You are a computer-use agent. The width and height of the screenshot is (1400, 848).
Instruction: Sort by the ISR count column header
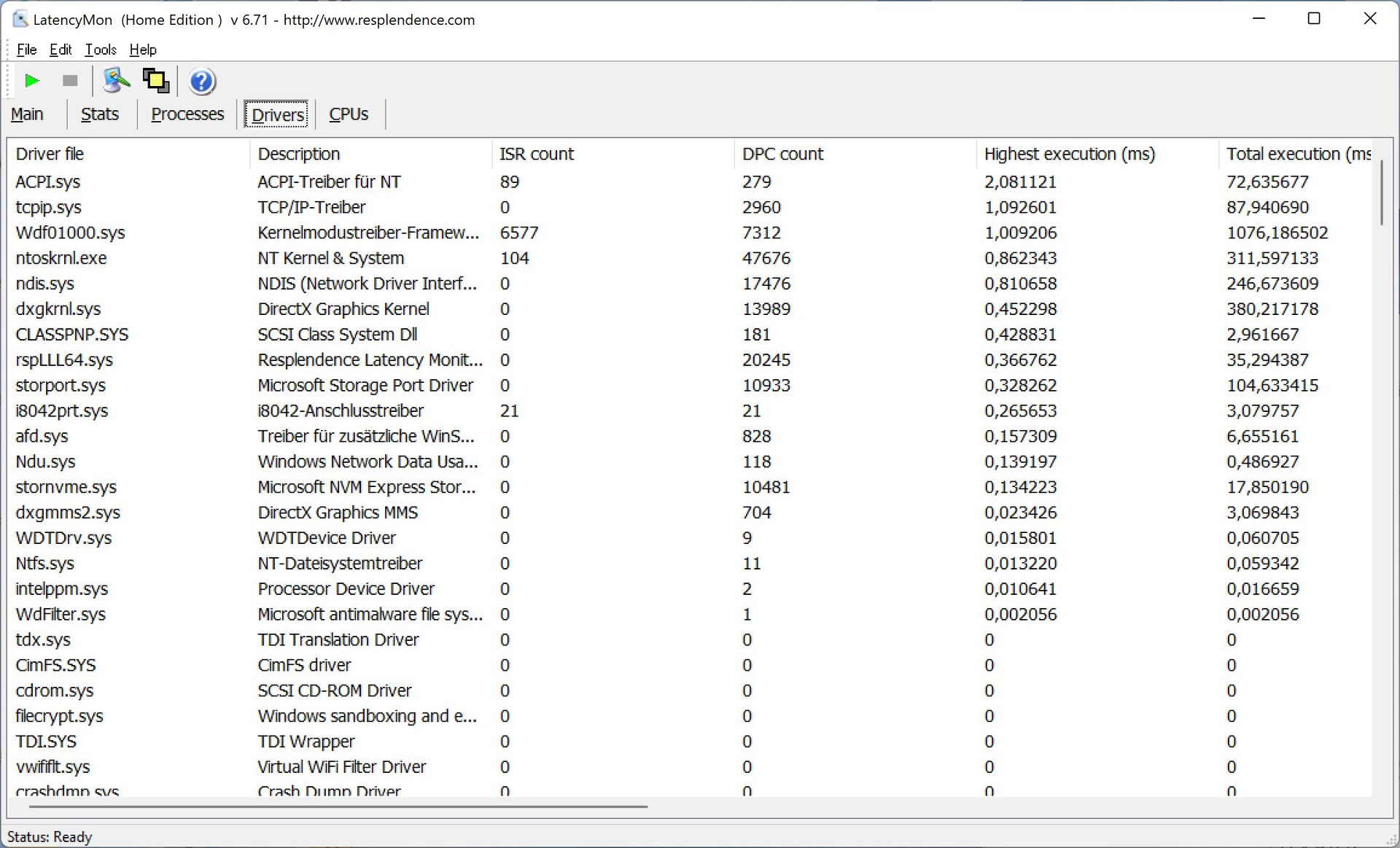point(537,154)
